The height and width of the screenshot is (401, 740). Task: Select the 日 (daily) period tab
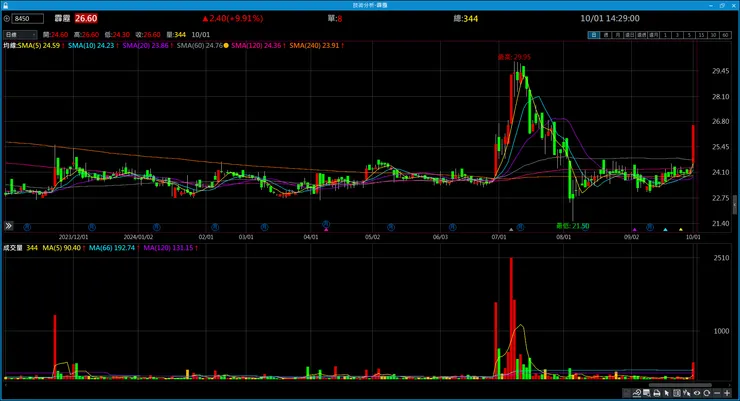(x=594, y=35)
